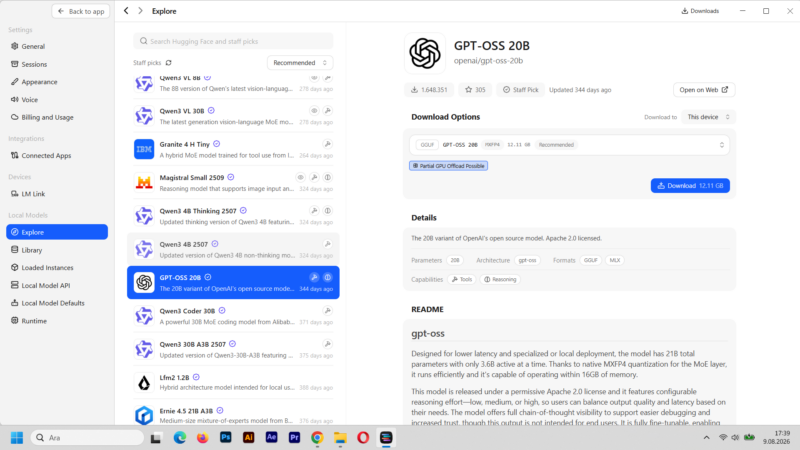This screenshot has width=800, height=450.
Task: Select Magistral Small 2509 model
Action: coord(233,183)
